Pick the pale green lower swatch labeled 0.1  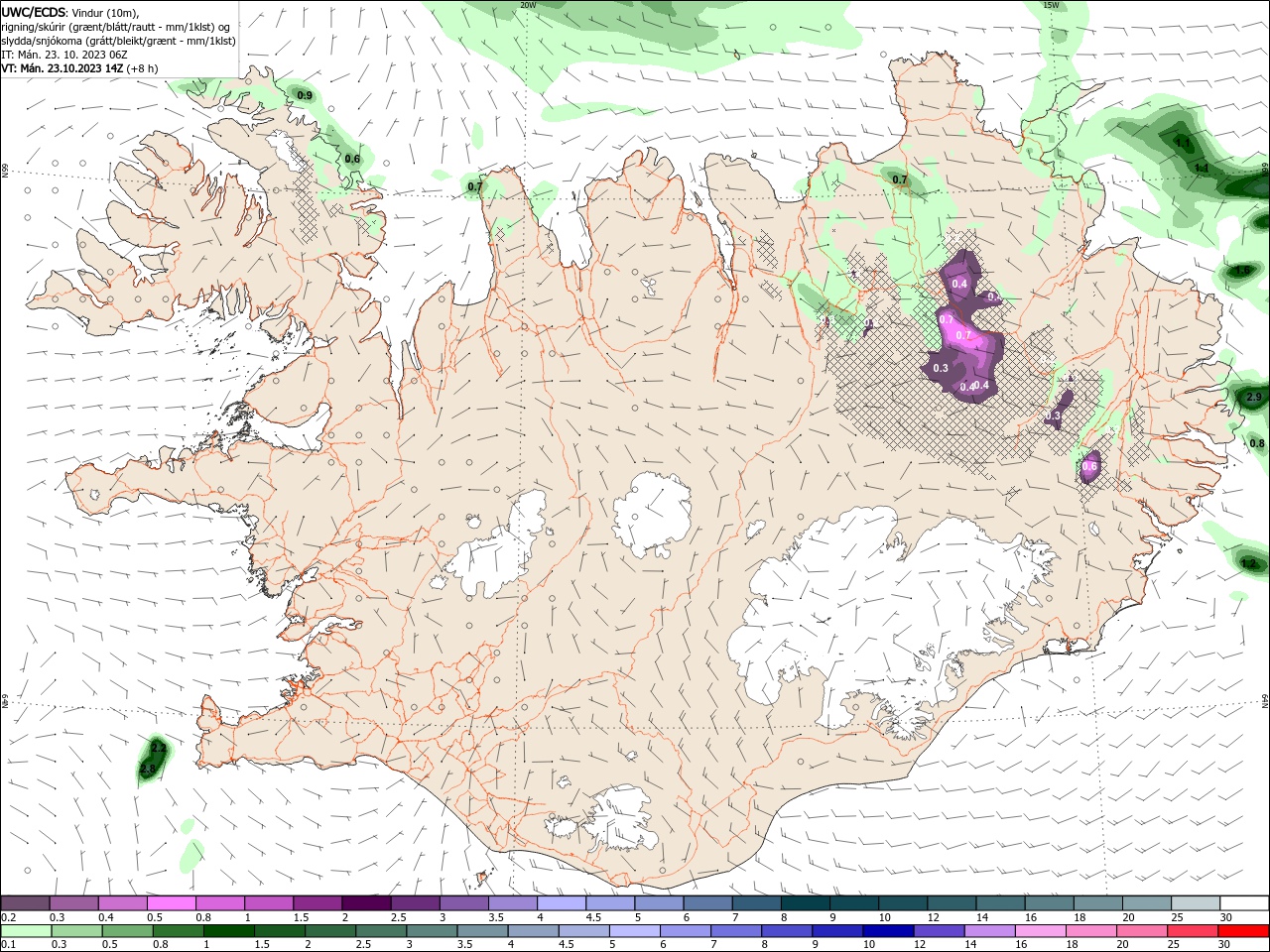tap(26, 931)
